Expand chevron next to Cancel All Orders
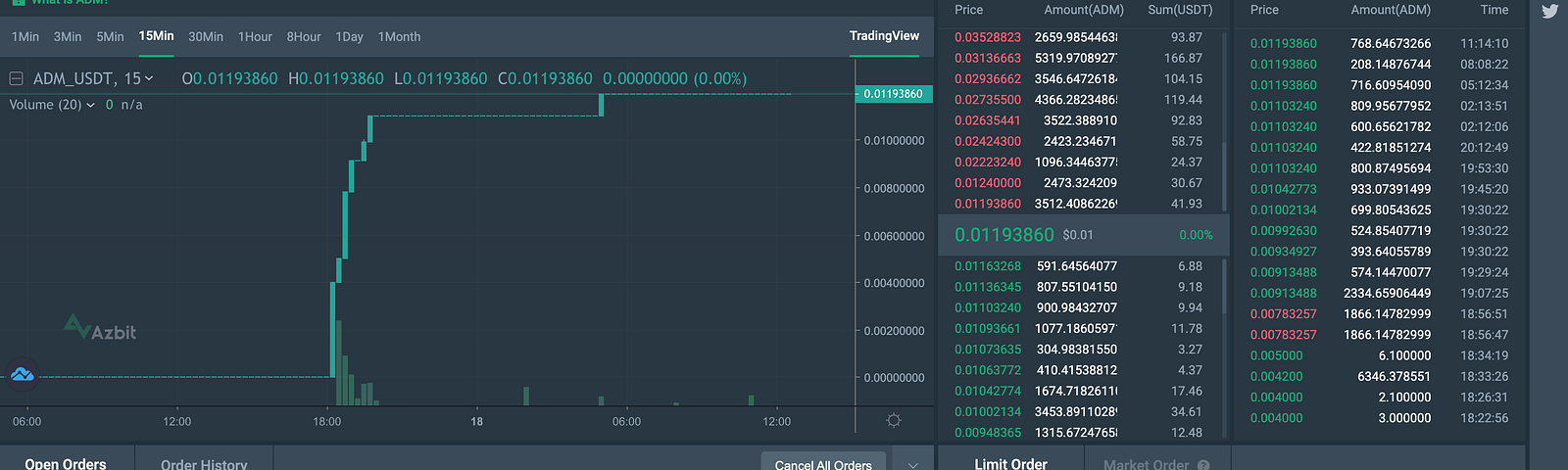 point(912,464)
